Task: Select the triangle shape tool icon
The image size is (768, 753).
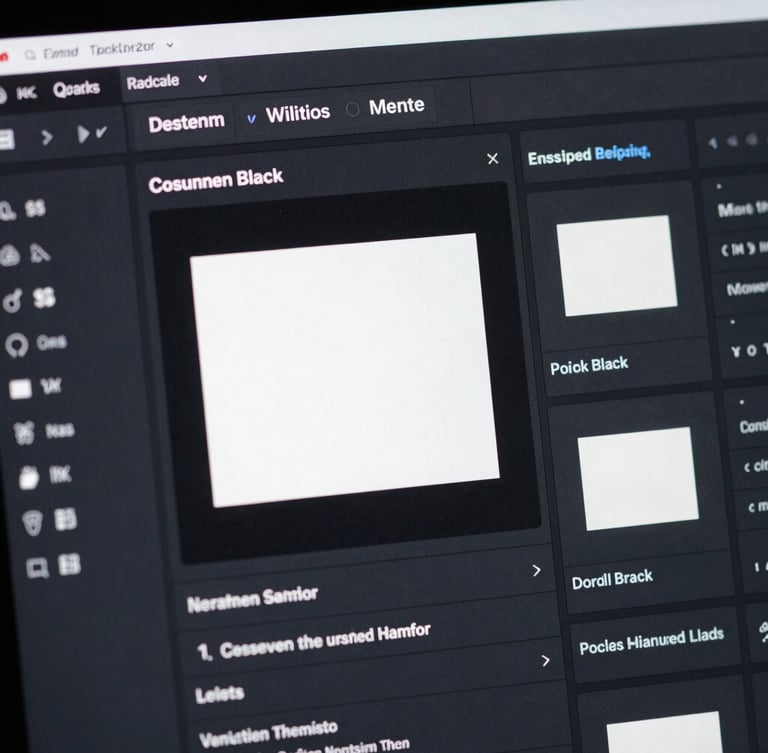Action: (40, 253)
